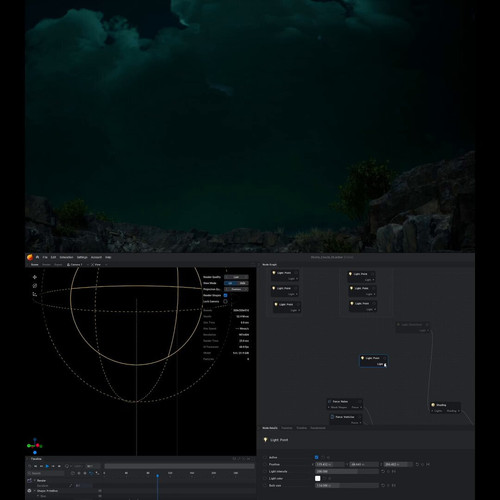Adjust the Light intensity slider

click(x=347, y=471)
